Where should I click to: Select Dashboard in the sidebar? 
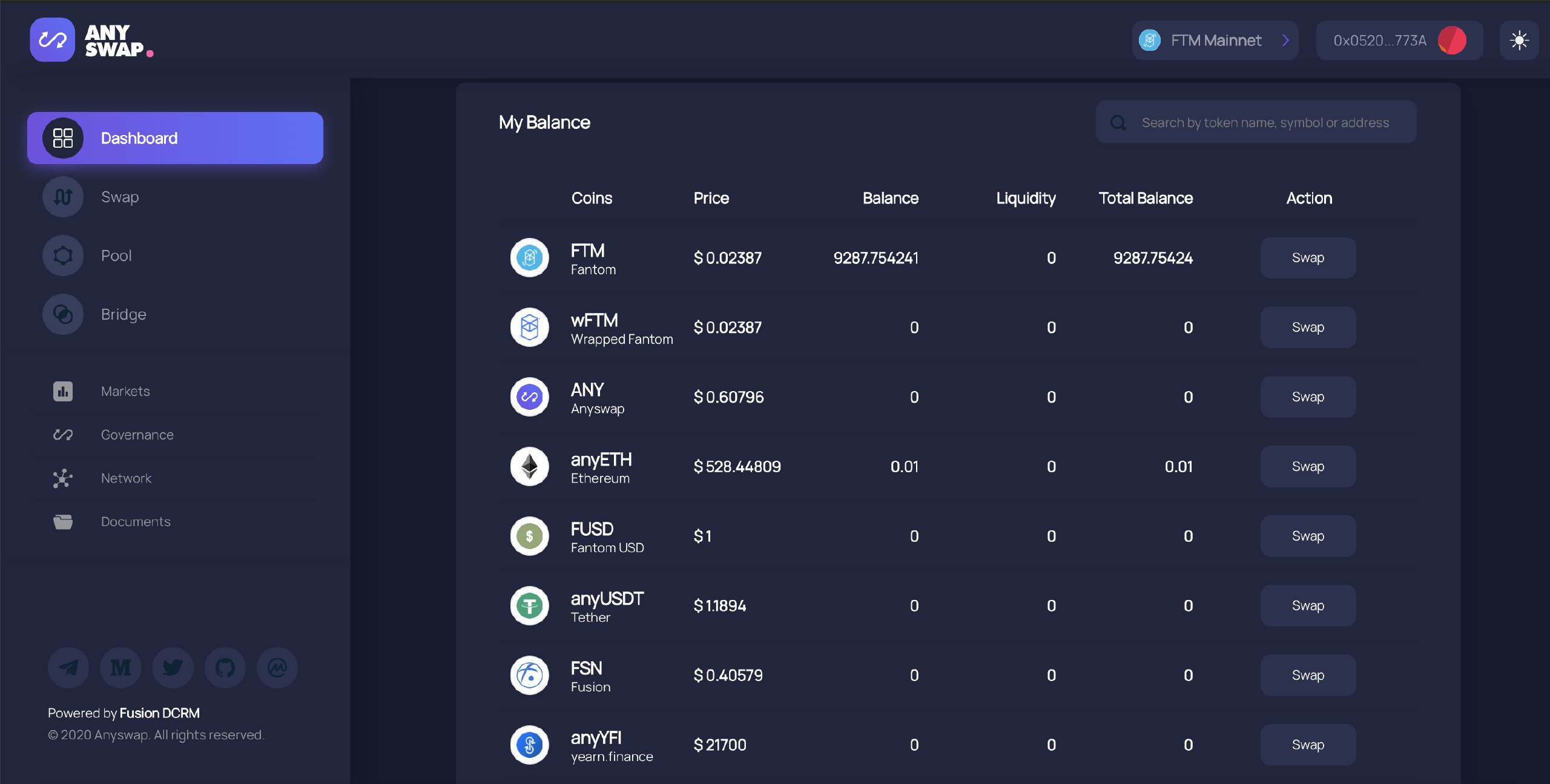pos(175,138)
